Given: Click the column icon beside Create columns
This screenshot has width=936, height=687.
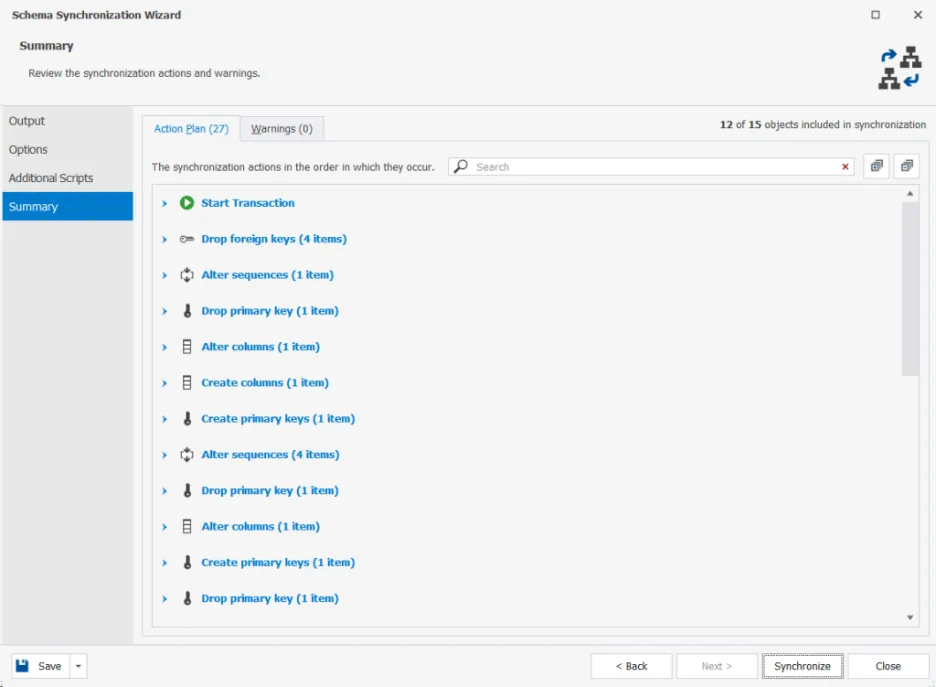Looking at the screenshot, I should (187, 383).
